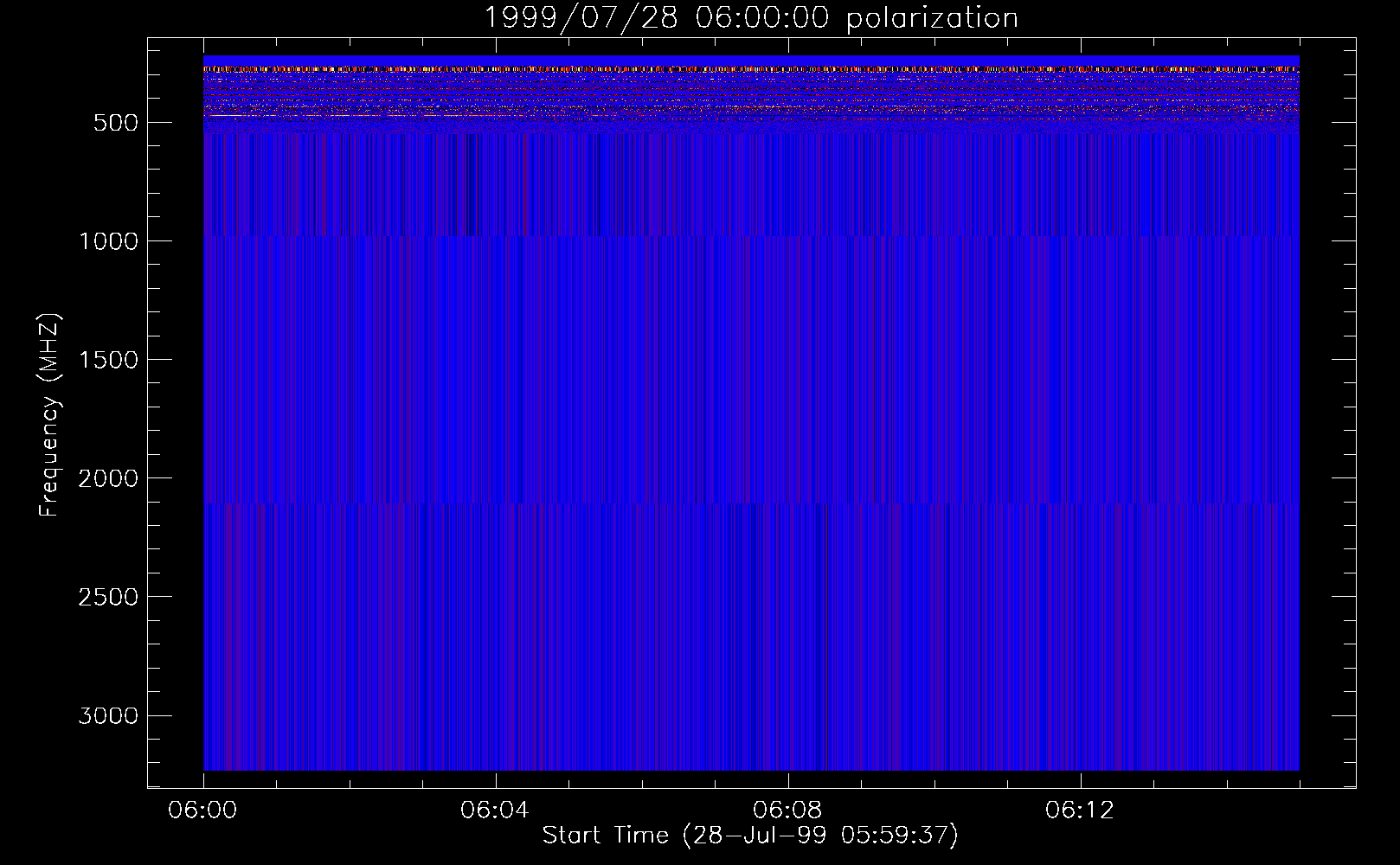Click the 06:12 time tick label

(x=1080, y=811)
